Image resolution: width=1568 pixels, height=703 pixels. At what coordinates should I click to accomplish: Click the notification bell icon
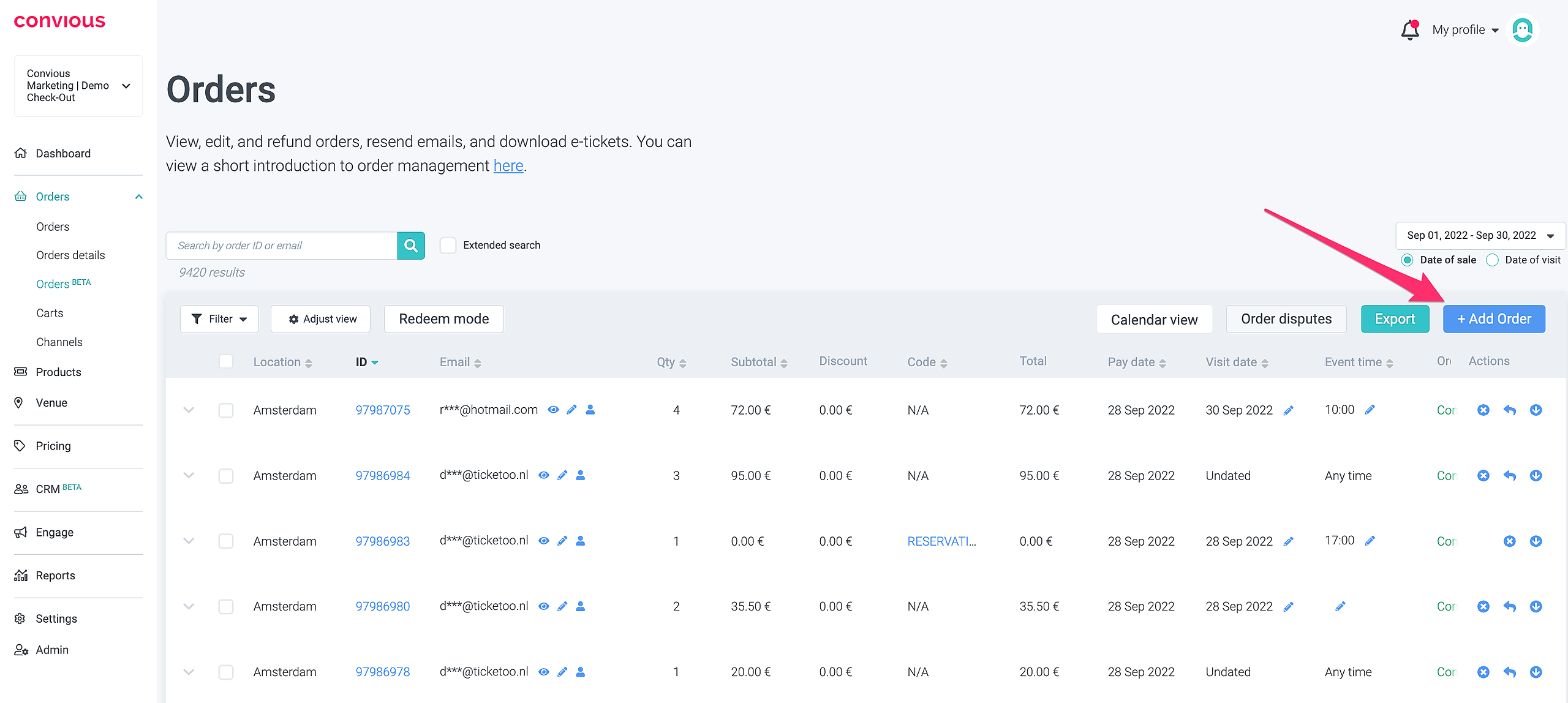click(1409, 30)
